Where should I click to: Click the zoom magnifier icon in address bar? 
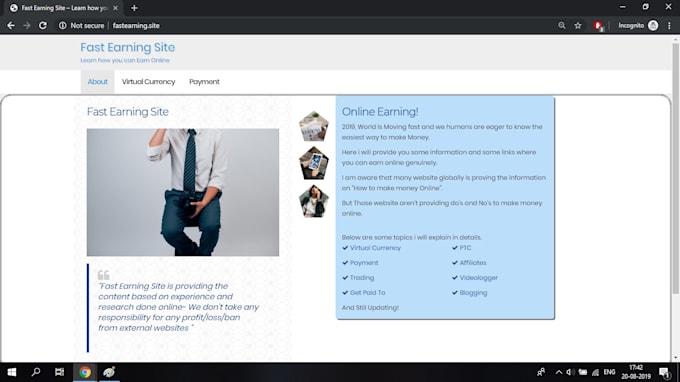[x=562, y=26]
